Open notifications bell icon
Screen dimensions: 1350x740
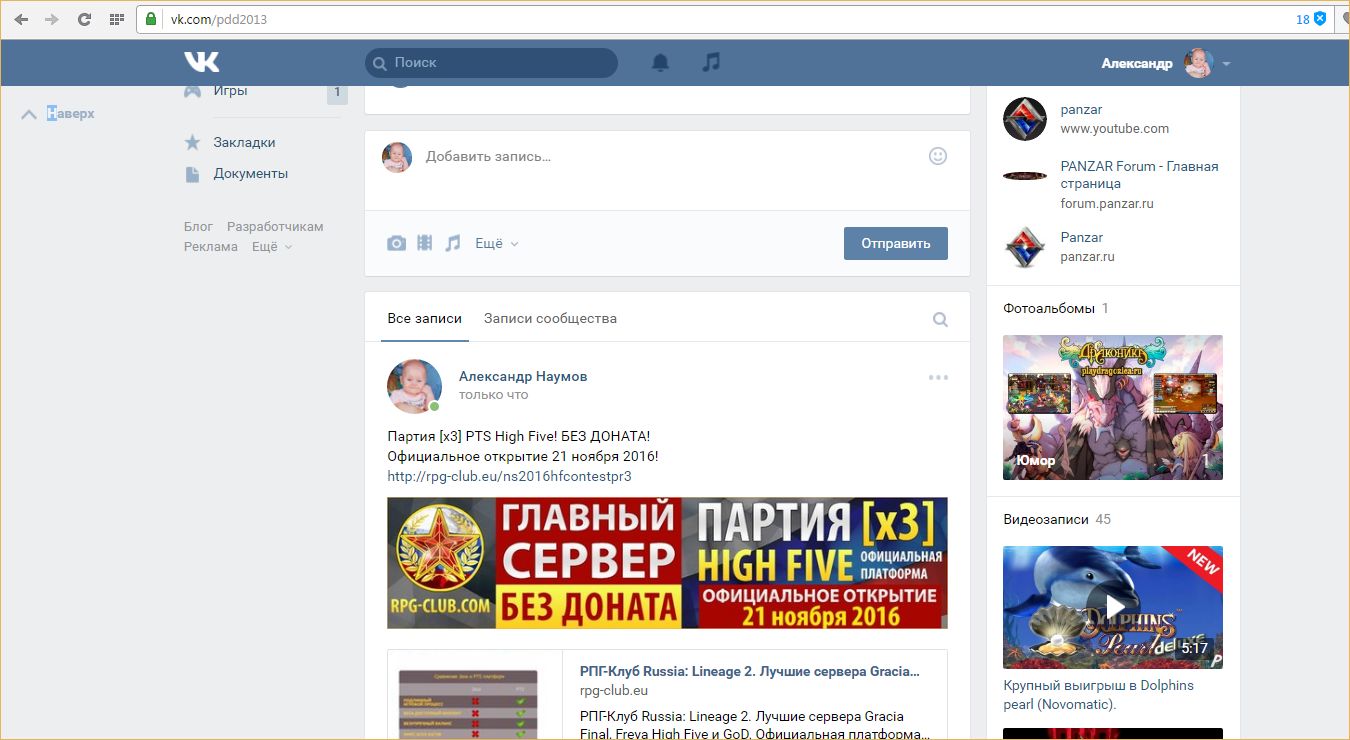pos(660,62)
